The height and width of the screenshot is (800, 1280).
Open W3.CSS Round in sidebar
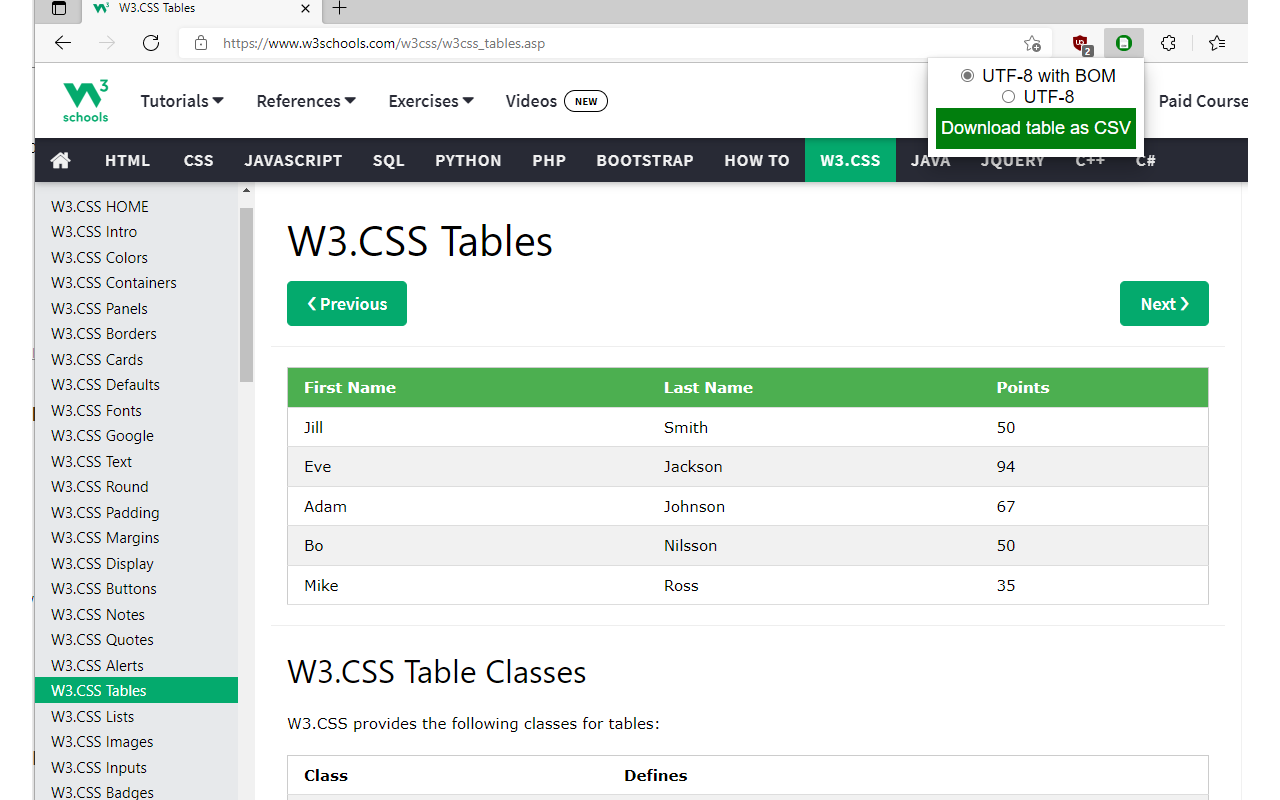(136, 487)
